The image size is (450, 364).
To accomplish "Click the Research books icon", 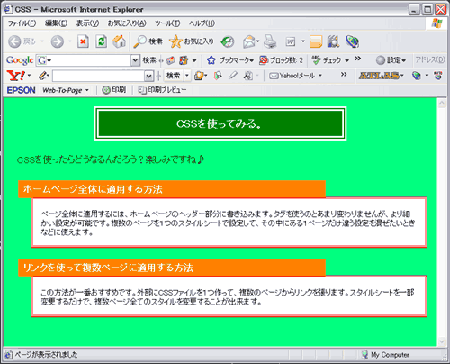I will (333, 42).
